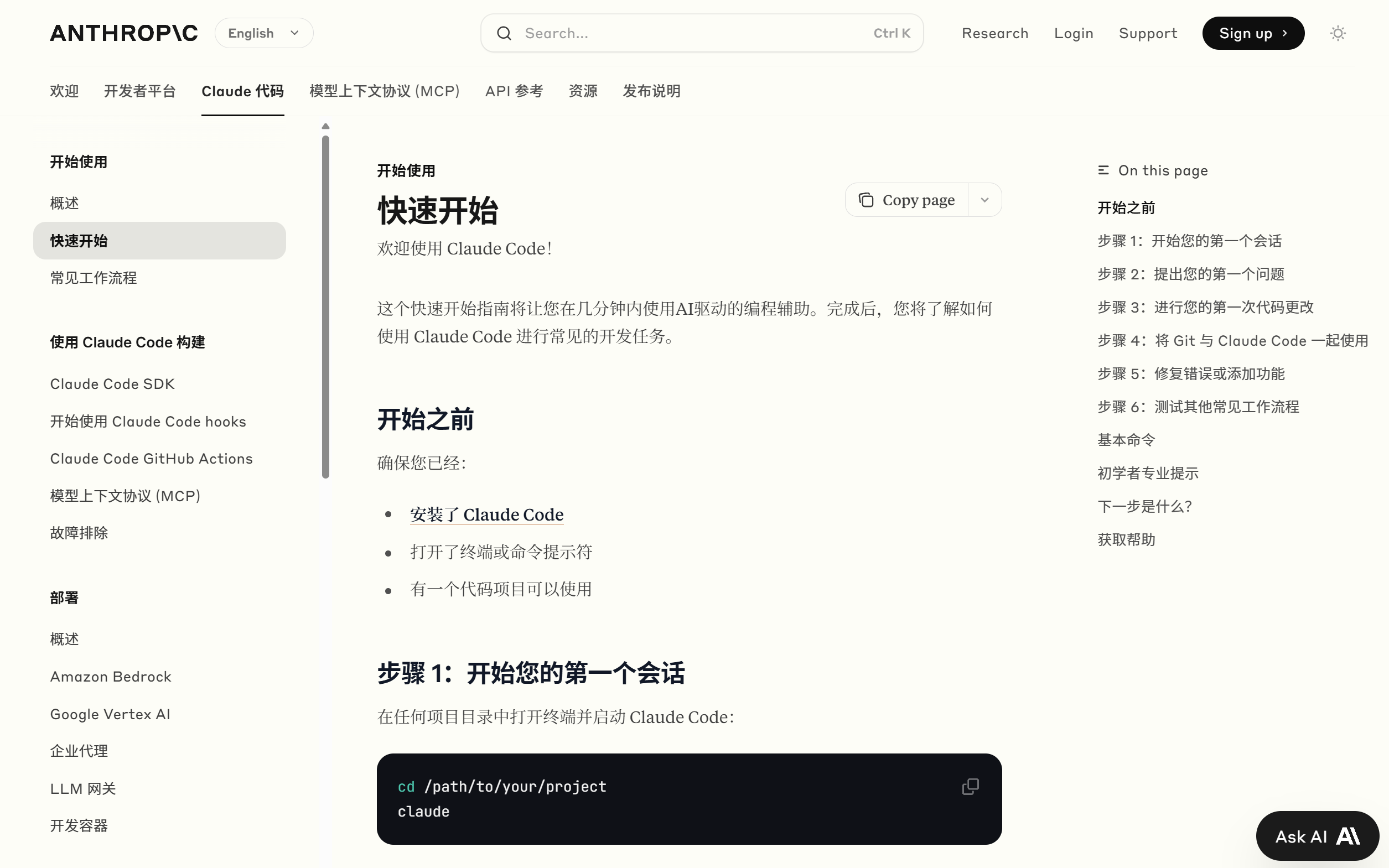This screenshot has width=1389, height=868.
Task: Select 快速开始 in the sidebar
Action: click(x=159, y=241)
